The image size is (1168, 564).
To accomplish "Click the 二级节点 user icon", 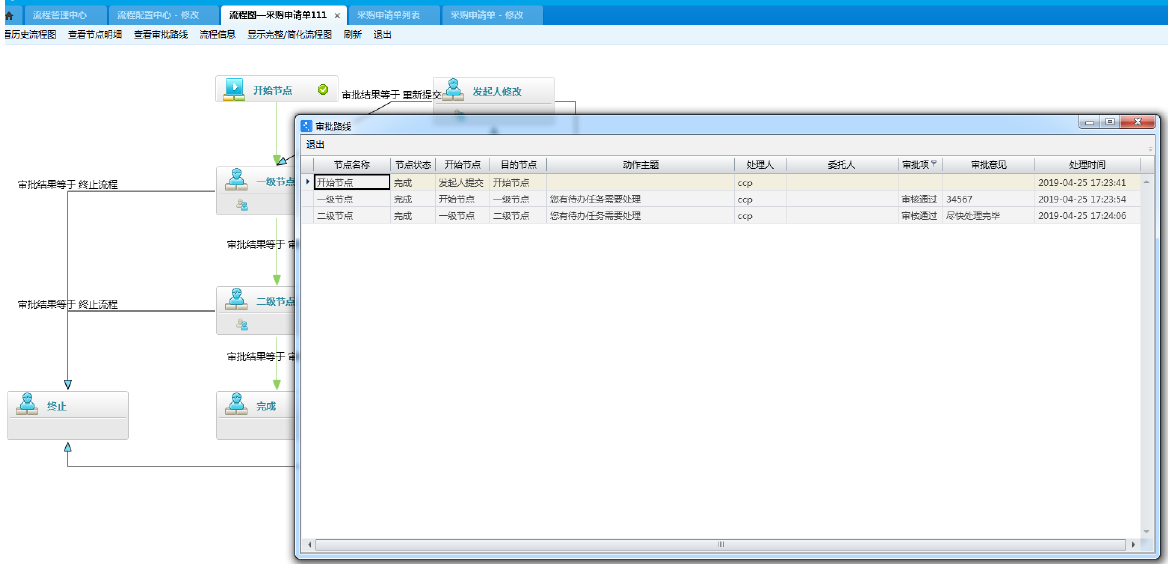I will 235,299.
